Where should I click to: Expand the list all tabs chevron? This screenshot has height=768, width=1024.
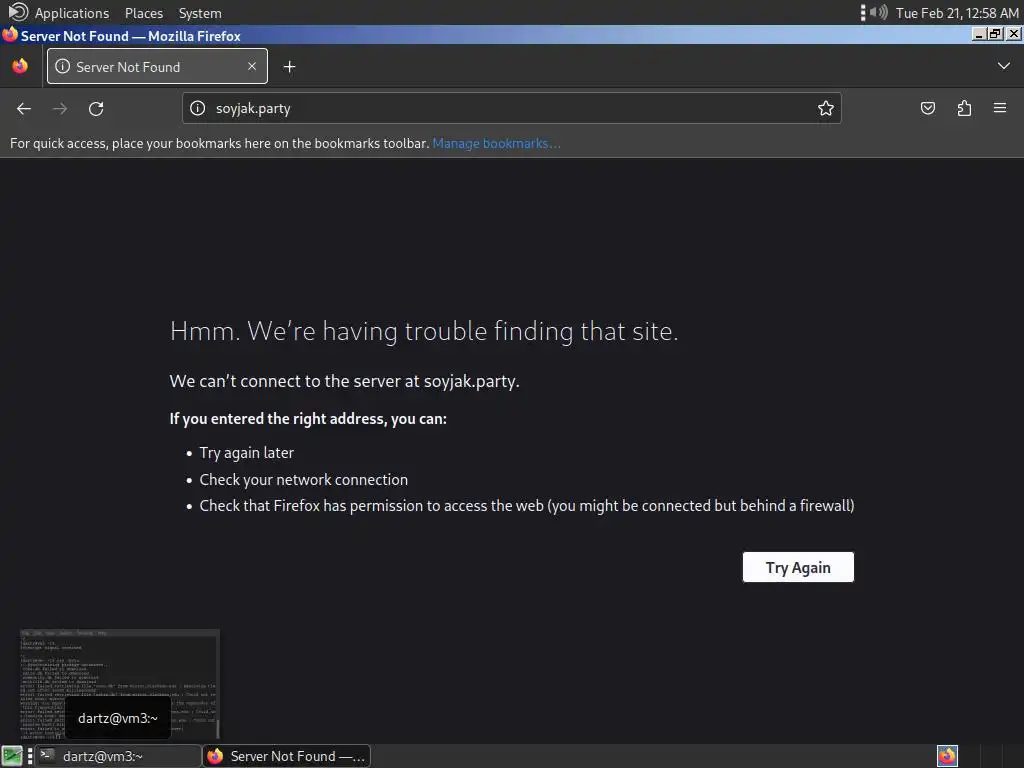[1004, 66]
